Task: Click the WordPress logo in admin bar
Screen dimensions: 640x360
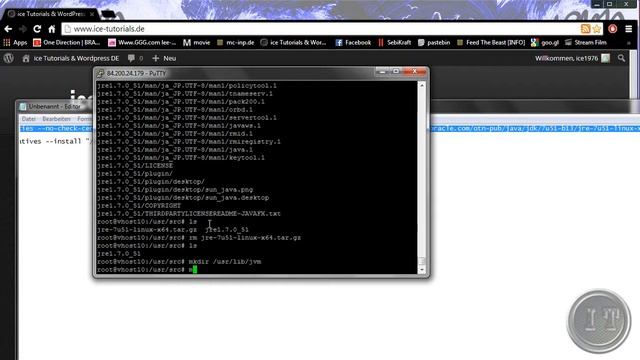Action: tap(9, 58)
